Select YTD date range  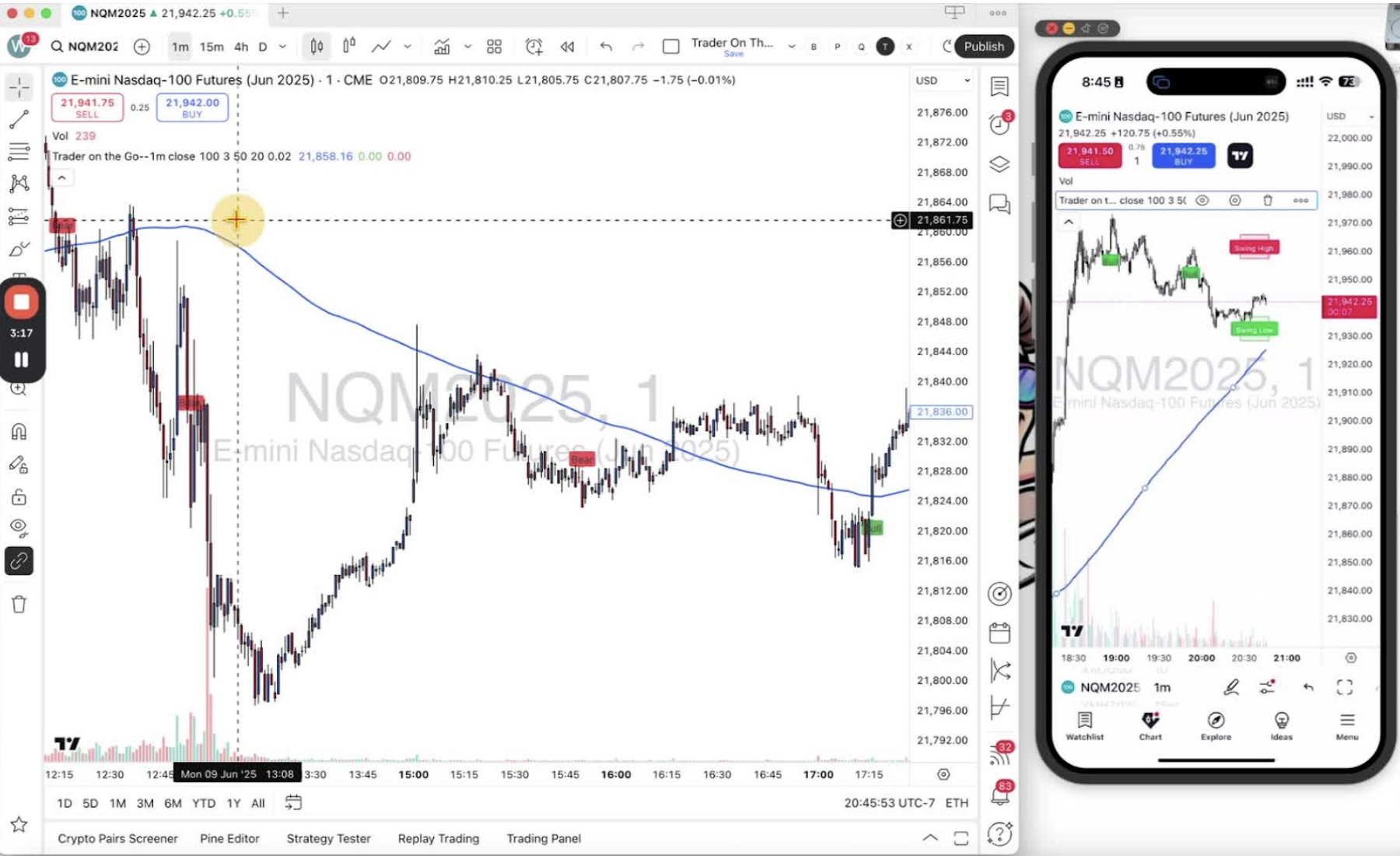[204, 803]
